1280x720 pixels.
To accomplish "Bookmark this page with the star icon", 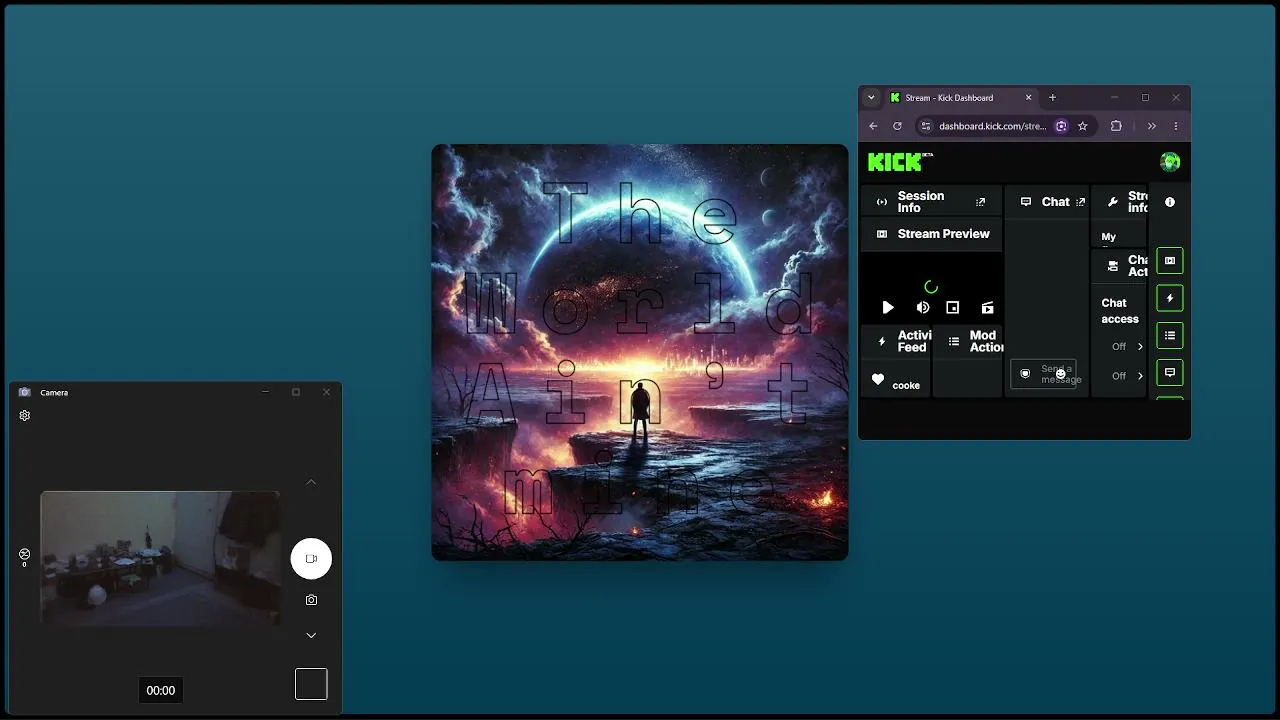I will [1082, 126].
